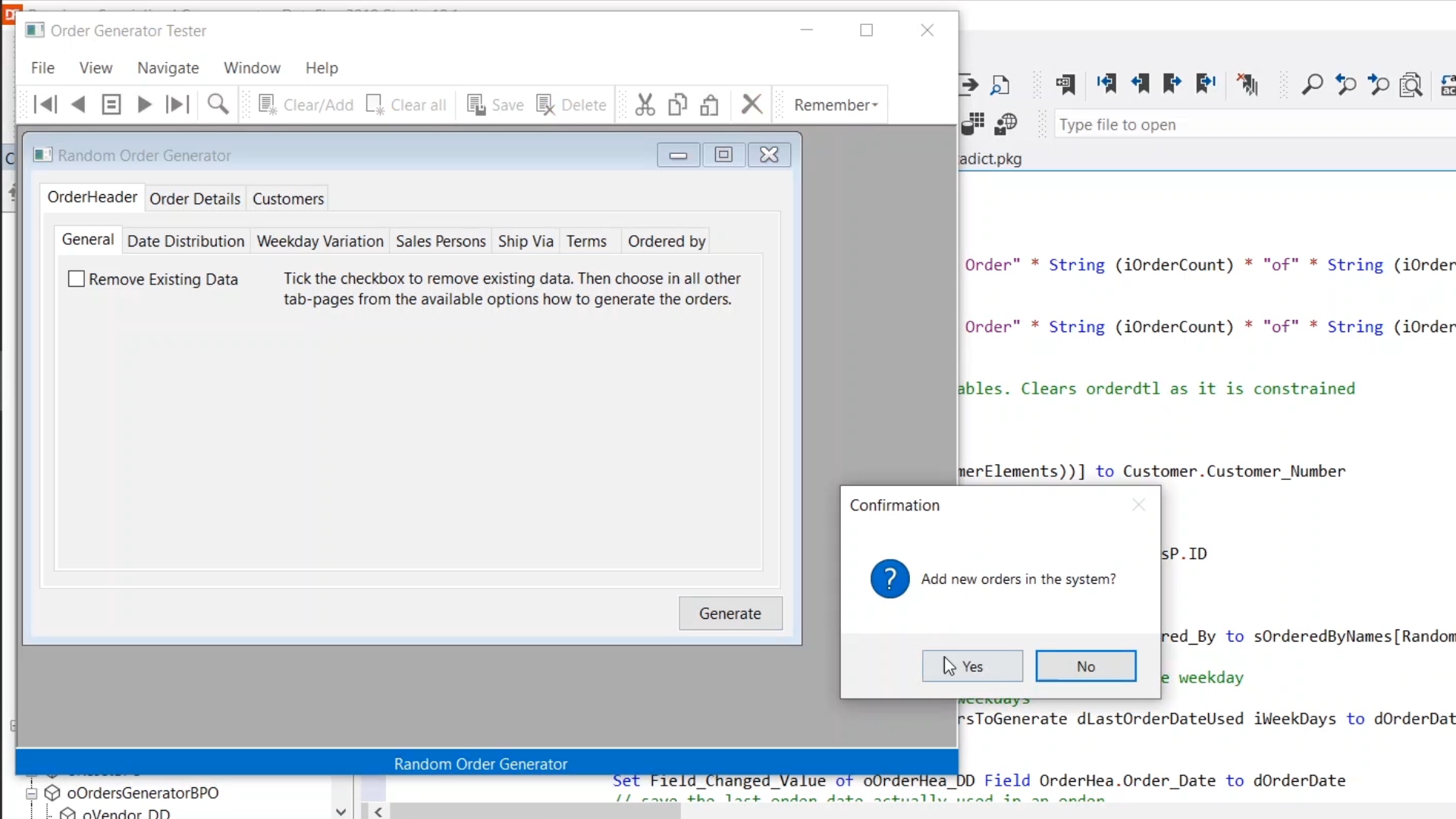1456x819 pixels.
Task: Click the Generate button
Action: [730, 613]
